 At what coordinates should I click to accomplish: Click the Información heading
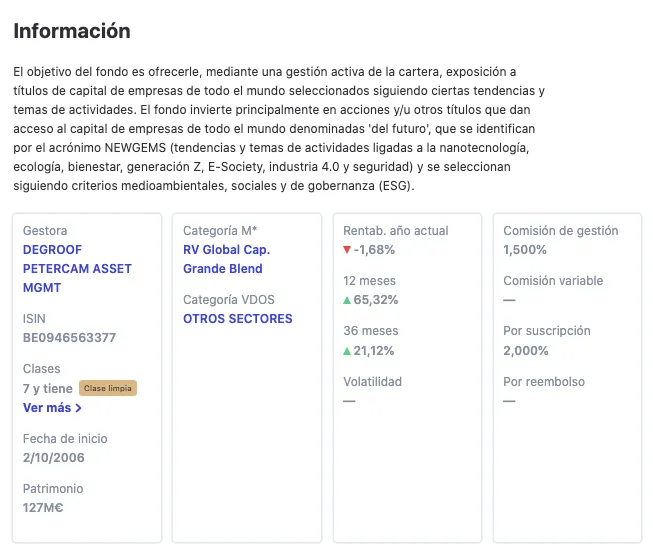71,31
